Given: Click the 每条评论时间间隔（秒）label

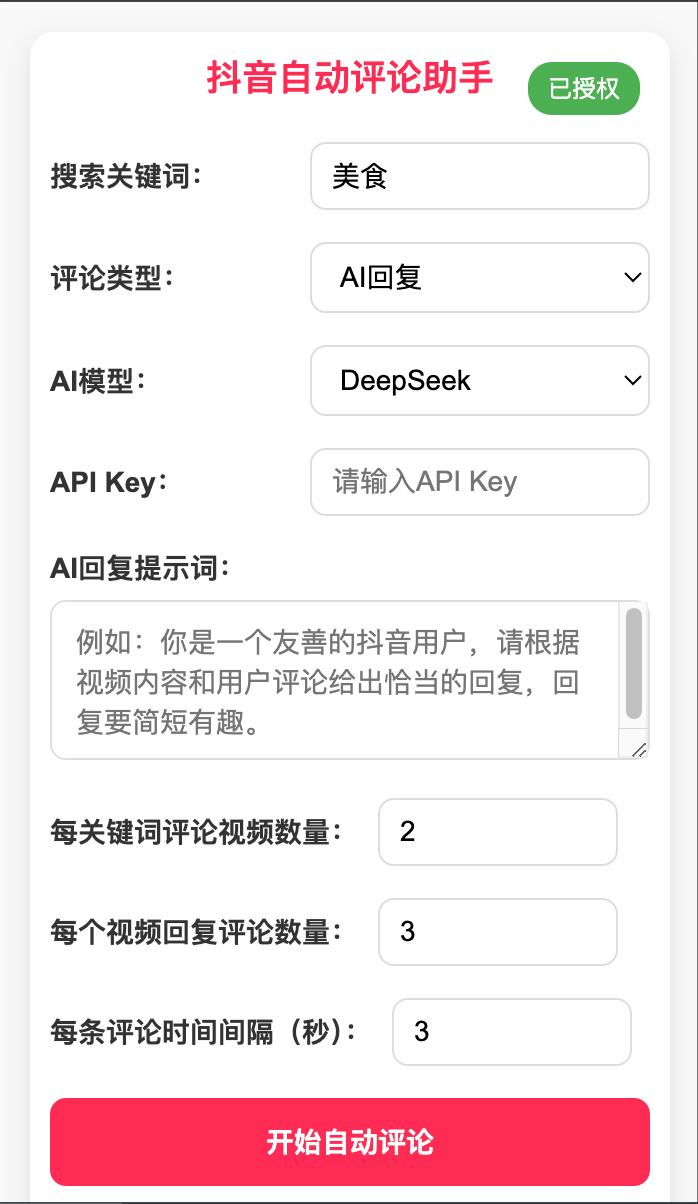Looking at the screenshot, I should click(x=204, y=1033).
